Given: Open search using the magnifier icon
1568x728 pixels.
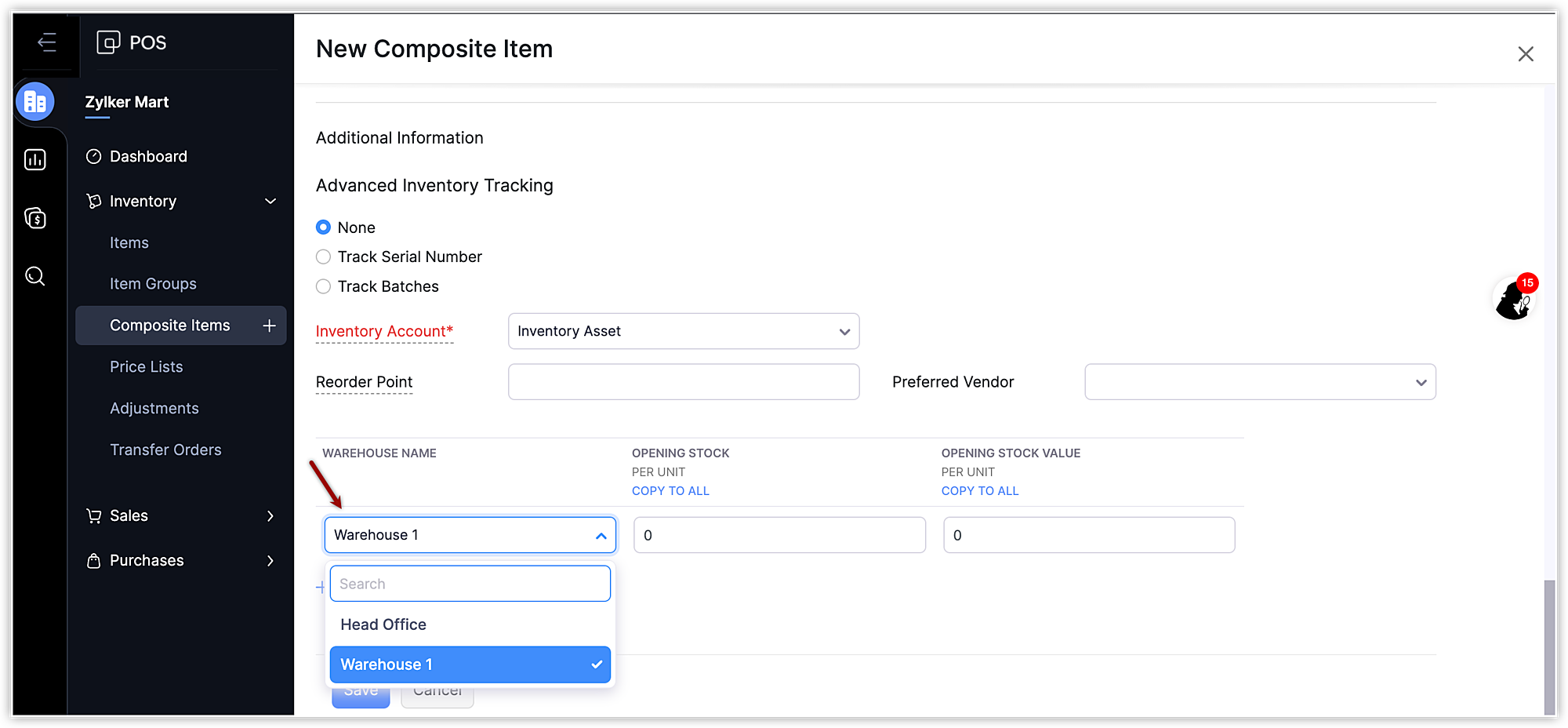Looking at the screenshot, I should point(35,276).
